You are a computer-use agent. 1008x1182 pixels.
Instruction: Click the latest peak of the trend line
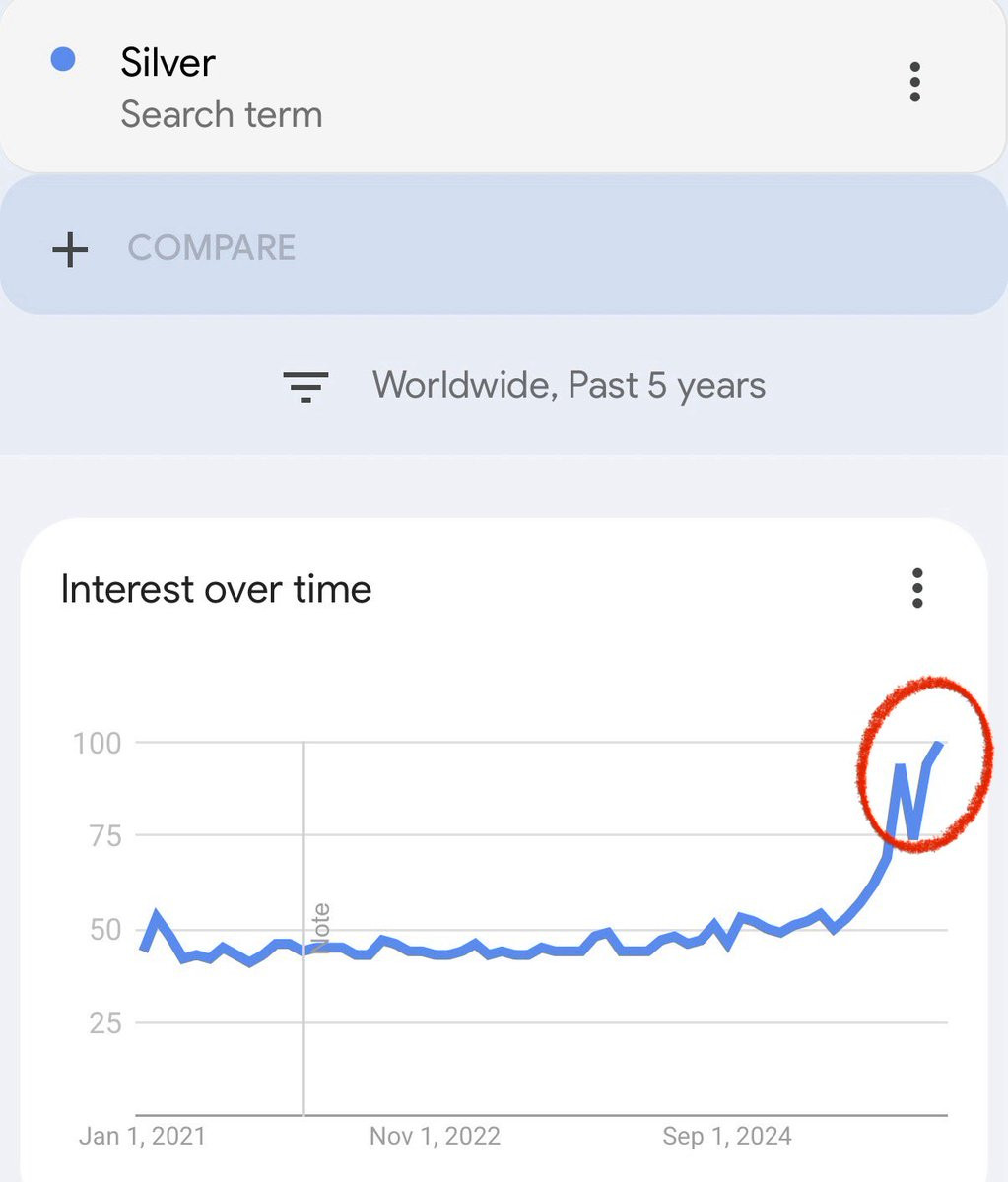(941, 745)
